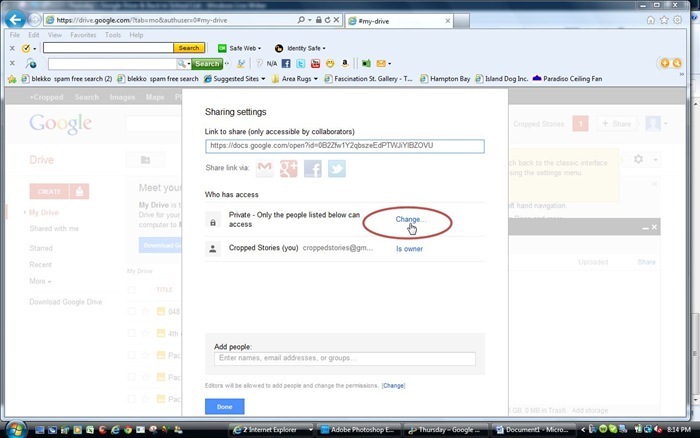
Task: Click the Thursday - Google taskbar button
Action: 446,430
